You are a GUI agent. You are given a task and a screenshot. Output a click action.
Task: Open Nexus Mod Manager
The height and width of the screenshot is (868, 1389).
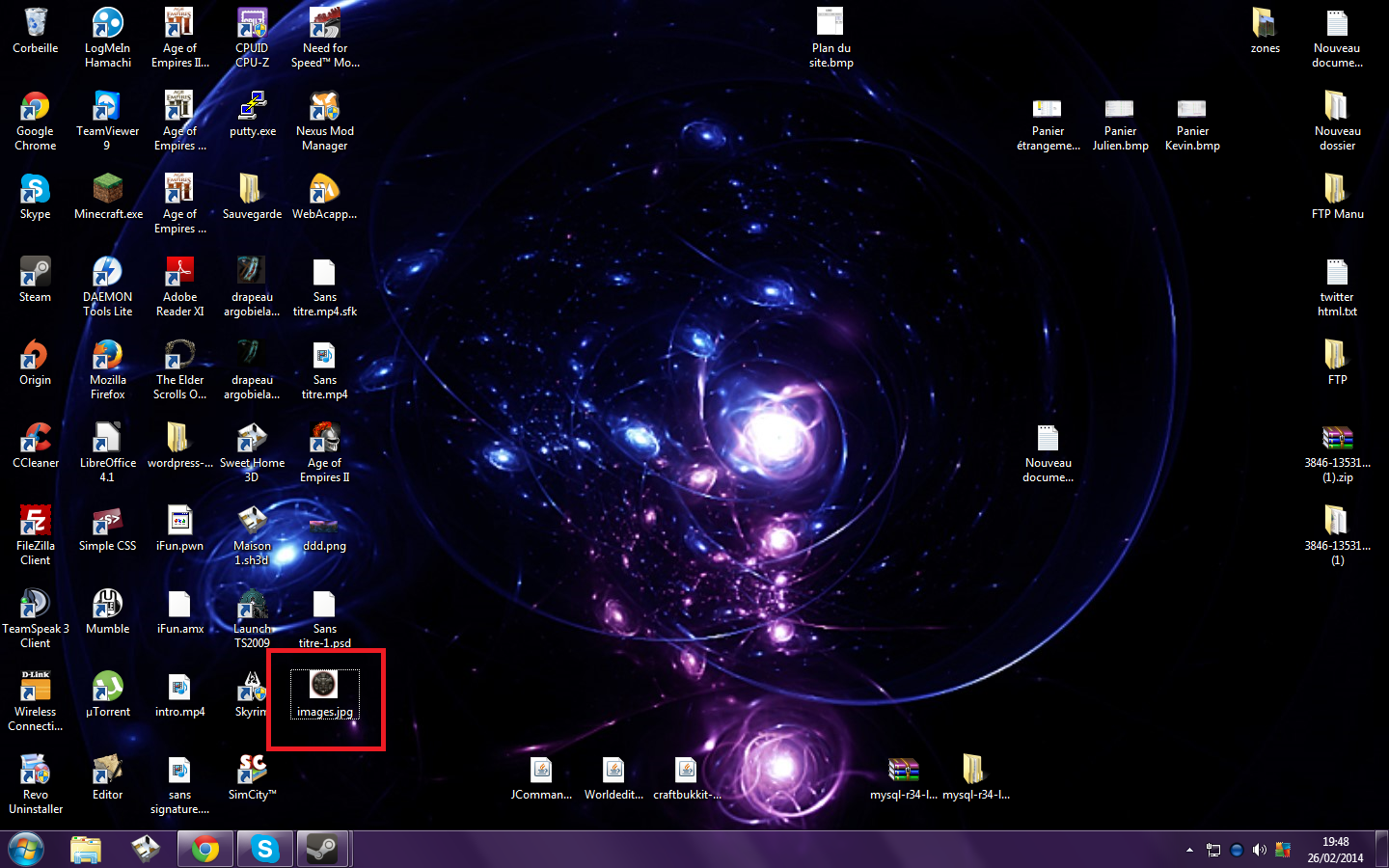325,121
